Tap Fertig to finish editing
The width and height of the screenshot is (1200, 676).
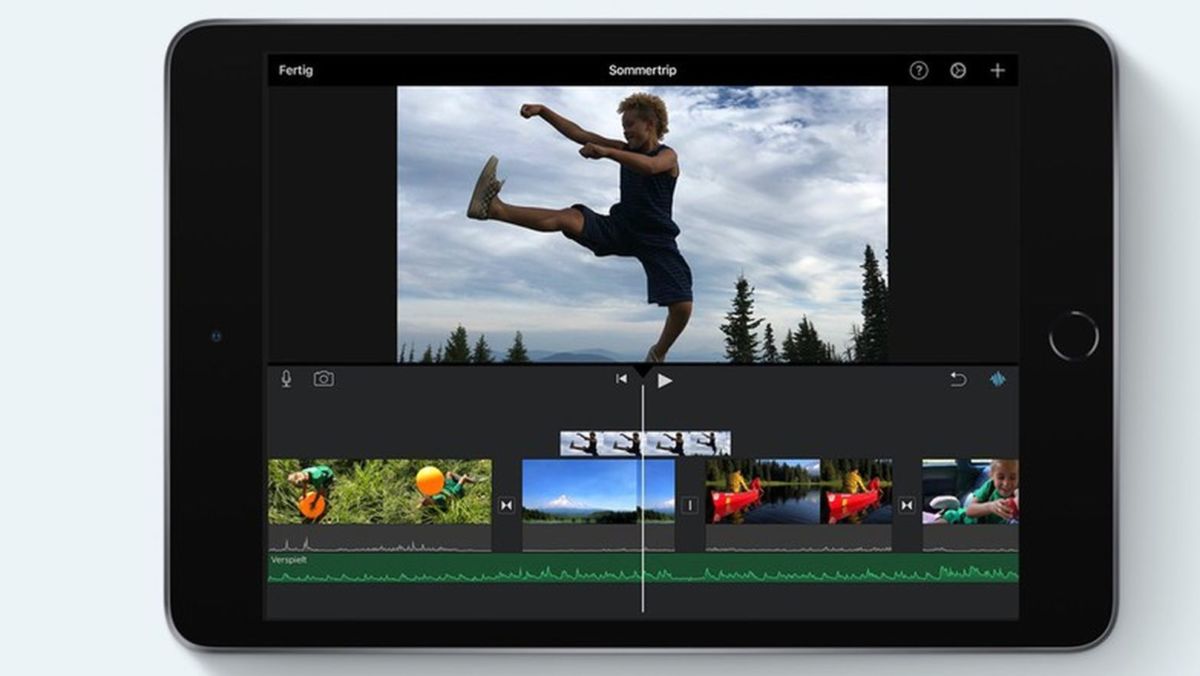[295, 70]
